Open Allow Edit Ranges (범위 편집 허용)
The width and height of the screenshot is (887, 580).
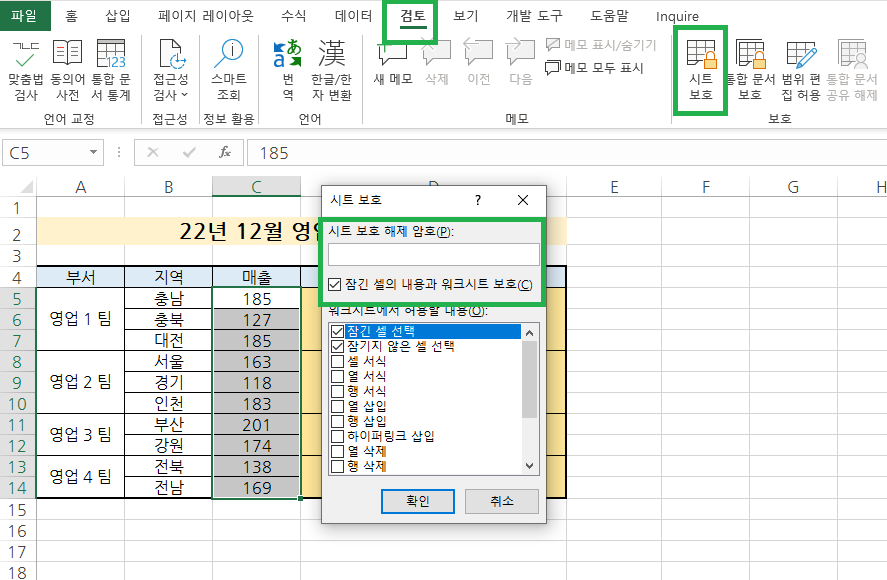(801, 71)
